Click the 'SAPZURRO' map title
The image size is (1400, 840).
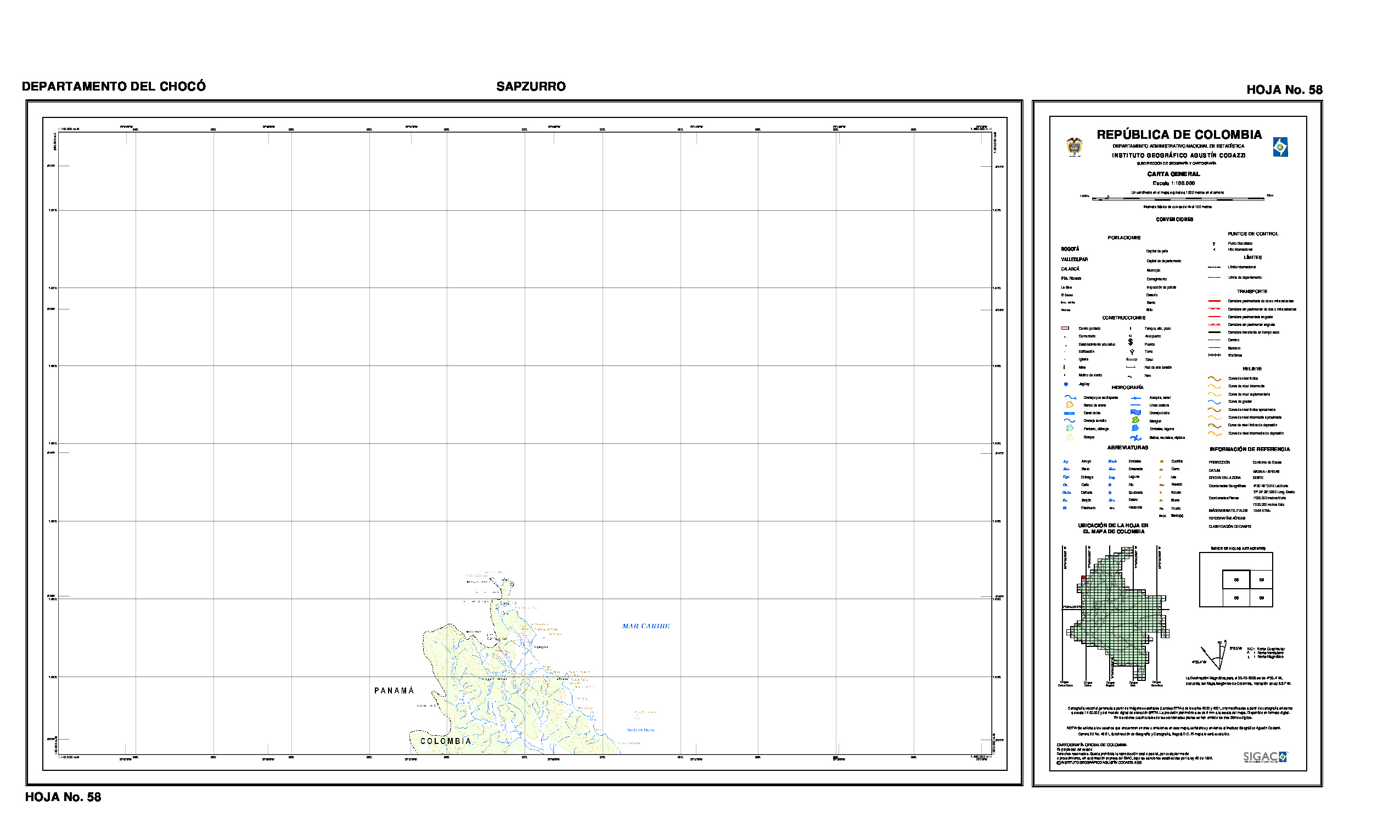531,86
